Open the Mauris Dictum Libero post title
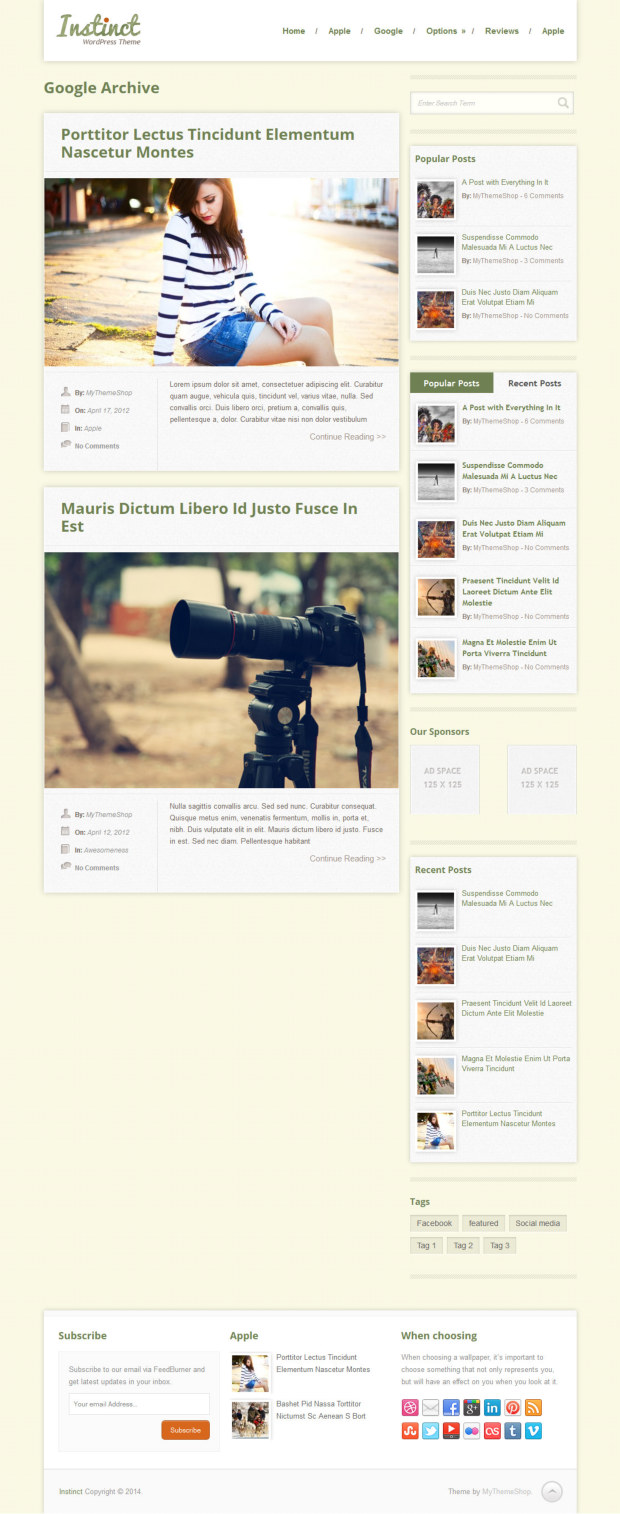Screen dimensions: 620x1514 coord(209,517)
